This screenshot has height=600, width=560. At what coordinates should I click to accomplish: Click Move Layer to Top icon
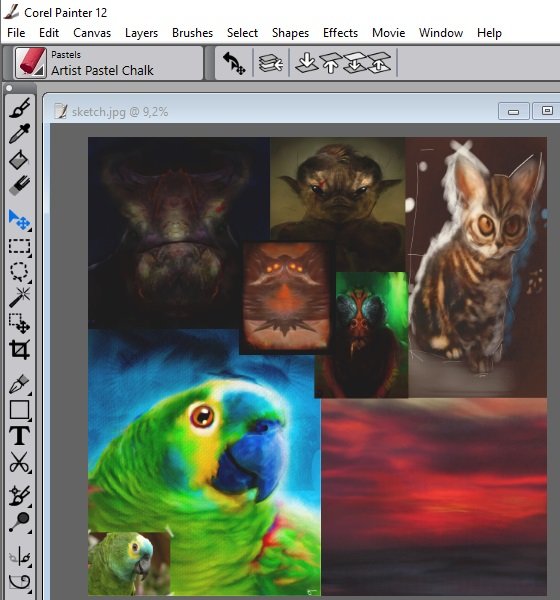click(x=331, y=63)
